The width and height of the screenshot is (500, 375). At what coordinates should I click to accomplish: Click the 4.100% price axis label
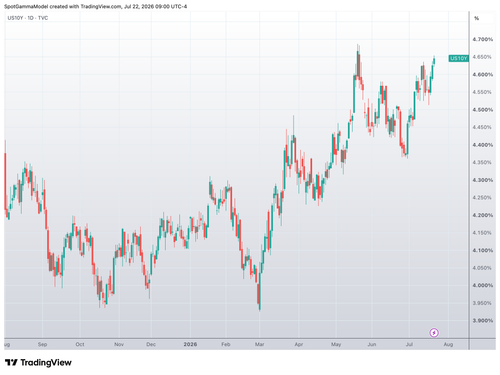[482, 250]
